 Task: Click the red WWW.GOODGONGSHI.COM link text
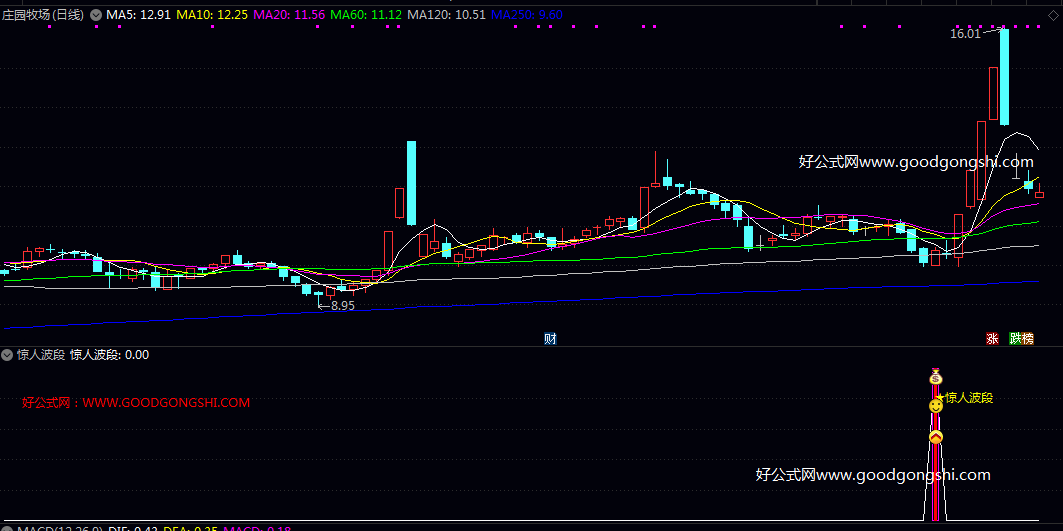tap(166, 403)
